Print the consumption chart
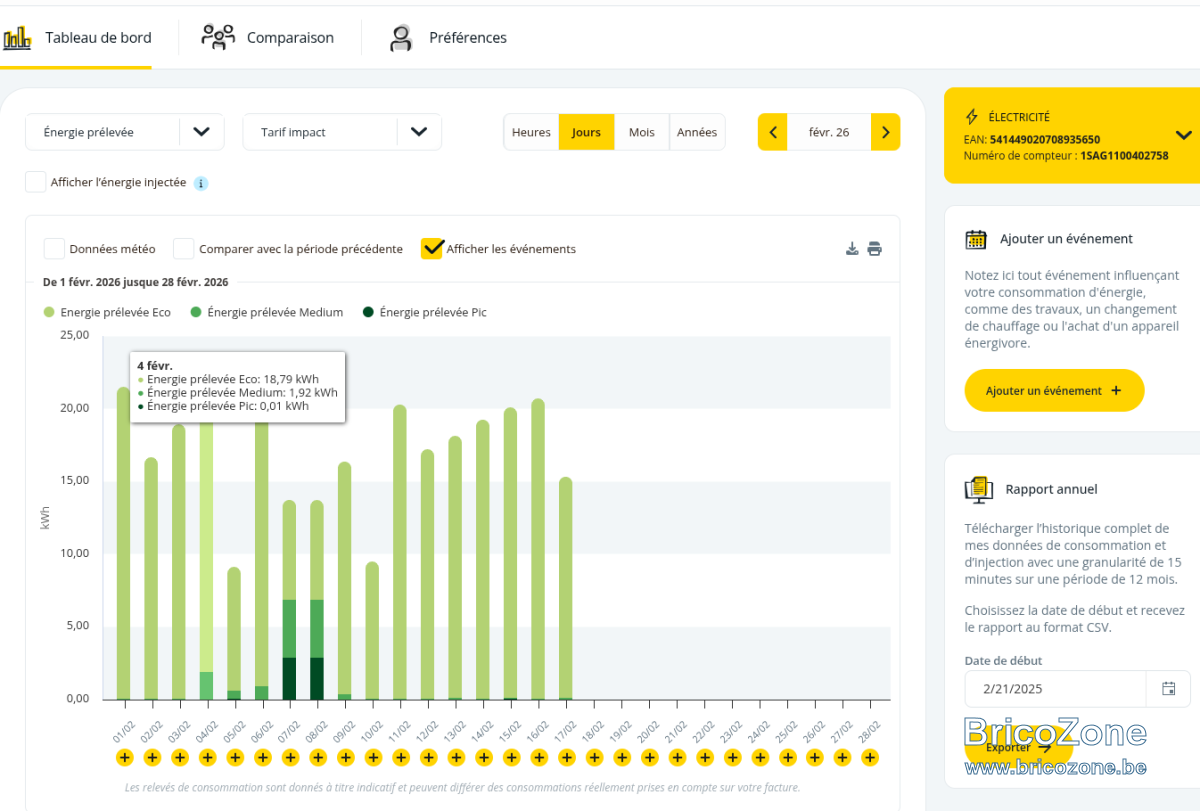 (874, 249)
